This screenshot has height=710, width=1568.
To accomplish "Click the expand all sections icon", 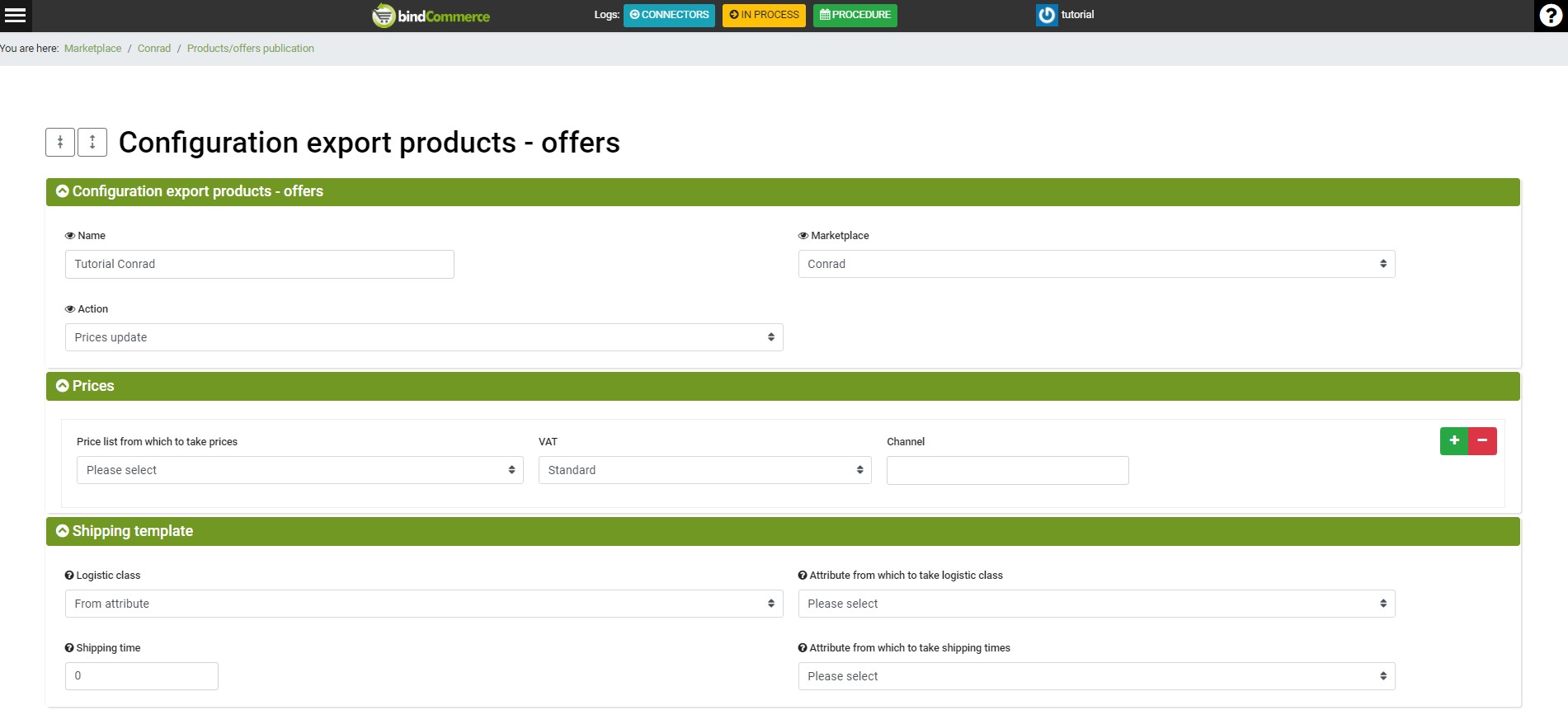I will [92, 142].
